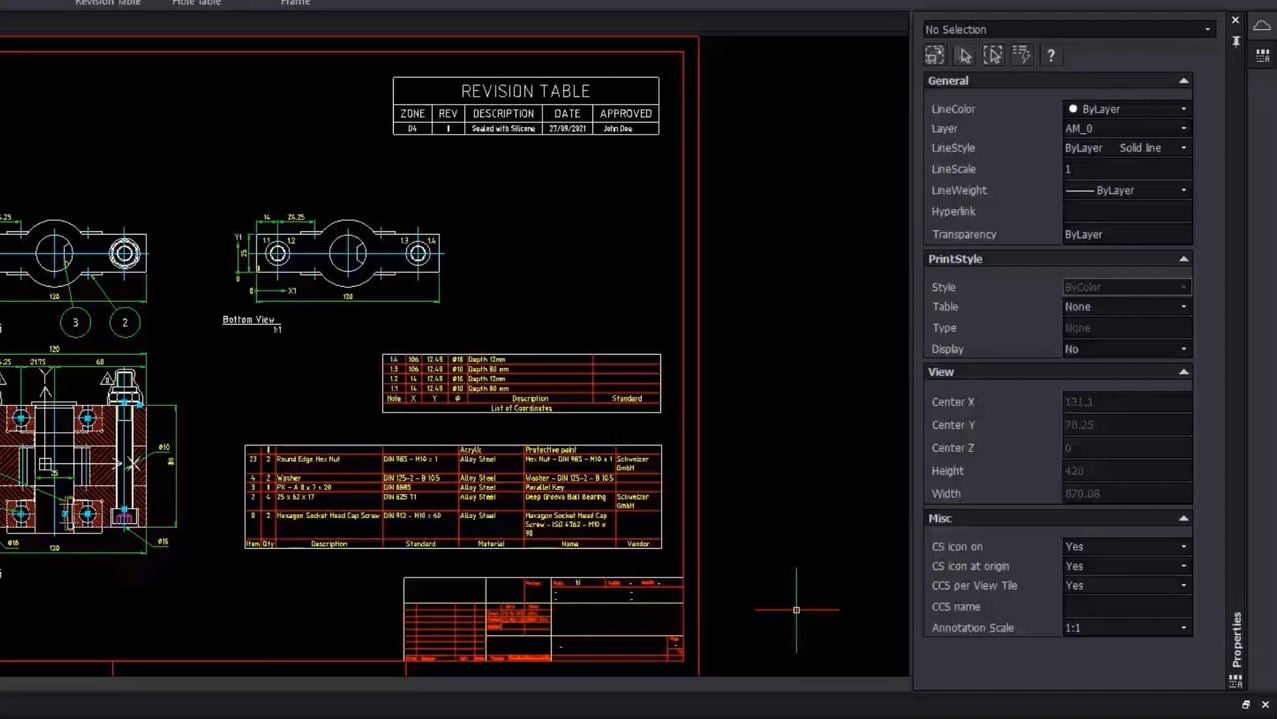This screenshot has height=719, width=1277.
Task: Open the No Selection dropdown
Action: coord(1208,29)
